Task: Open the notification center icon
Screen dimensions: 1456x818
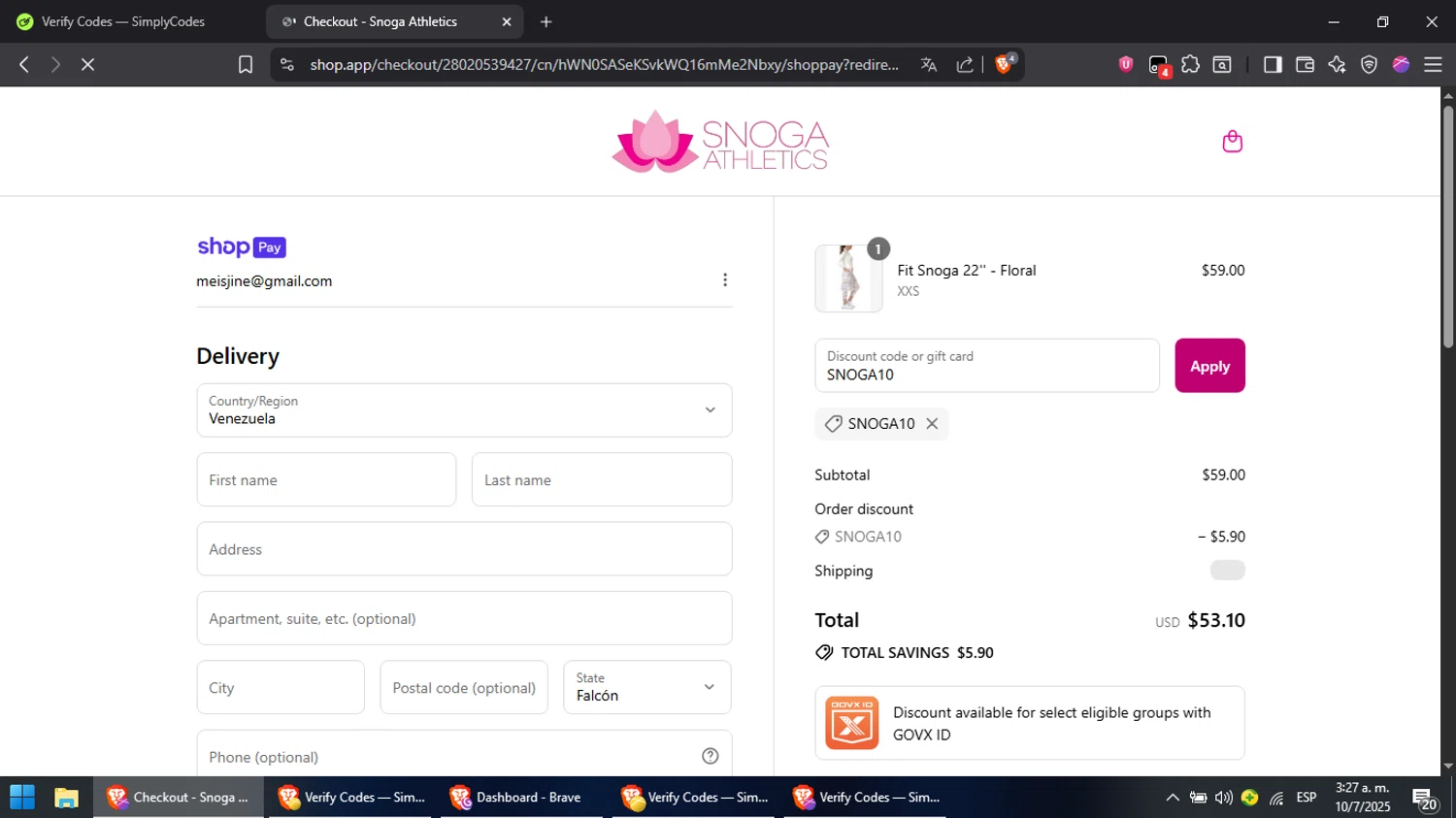Action: point(1424,799)
